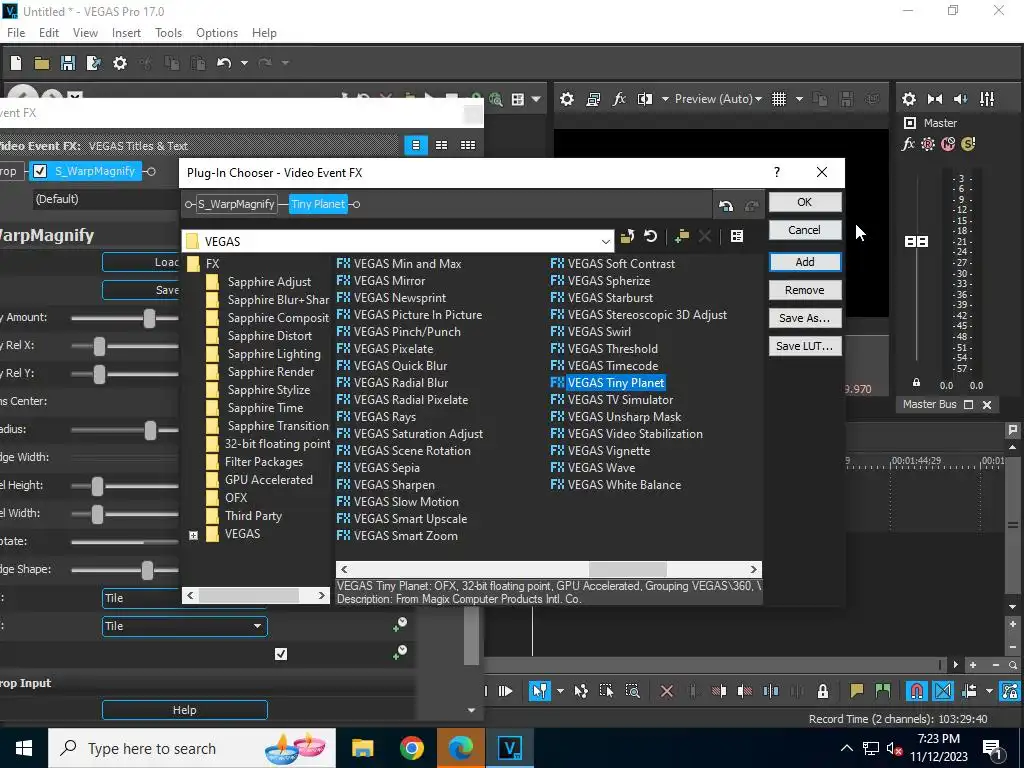Insert region with the green flags icon
1024x768 pixels.
click(x=883, y=691)
